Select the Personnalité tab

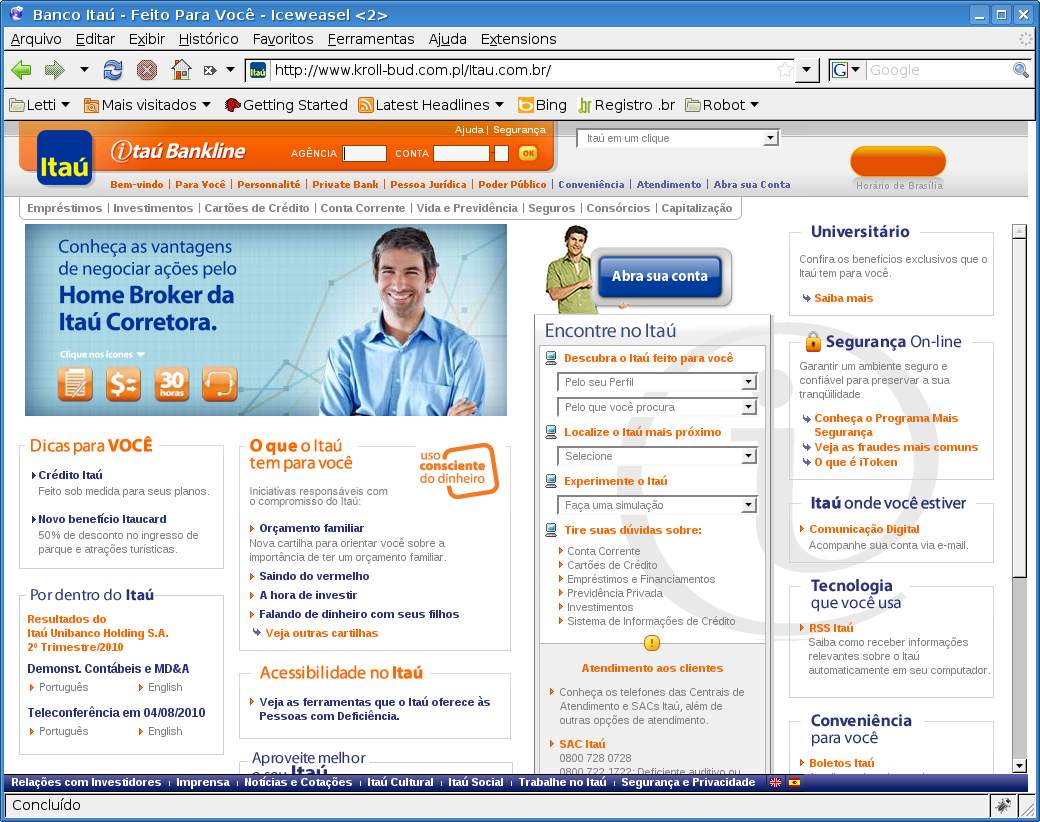click(x=269, y=184)
